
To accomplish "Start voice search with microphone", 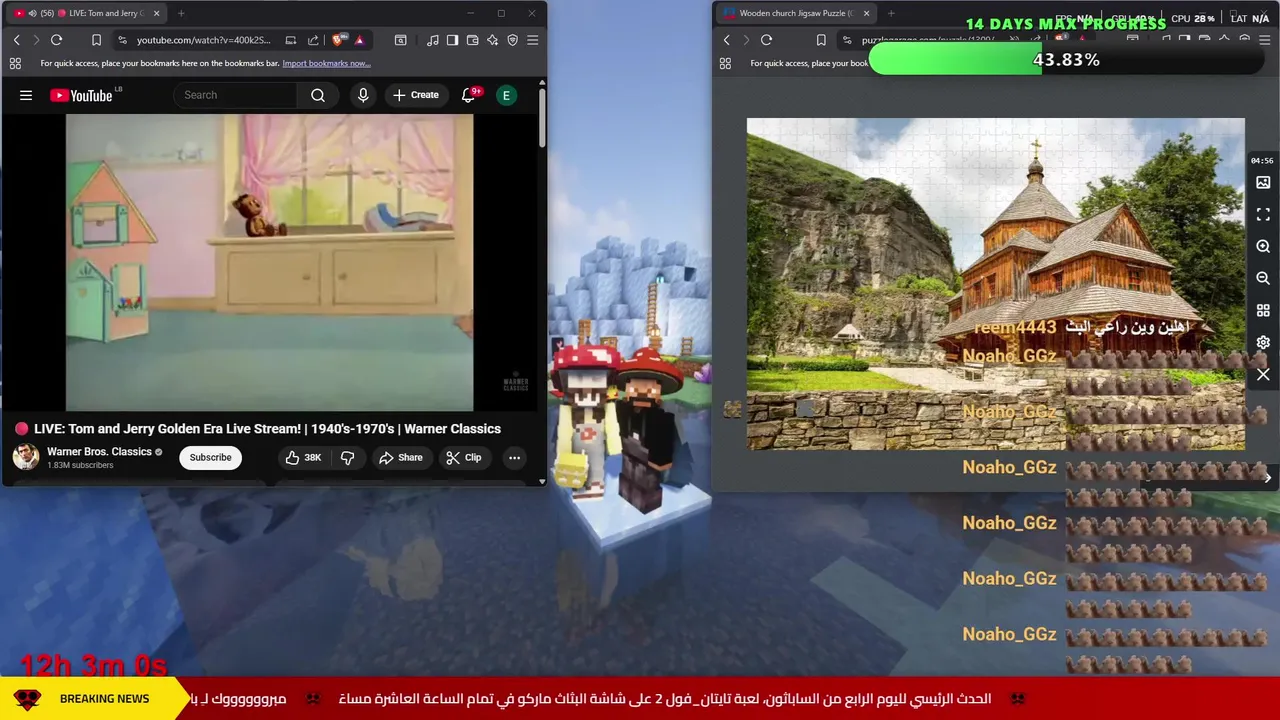I will pos(363,95).
